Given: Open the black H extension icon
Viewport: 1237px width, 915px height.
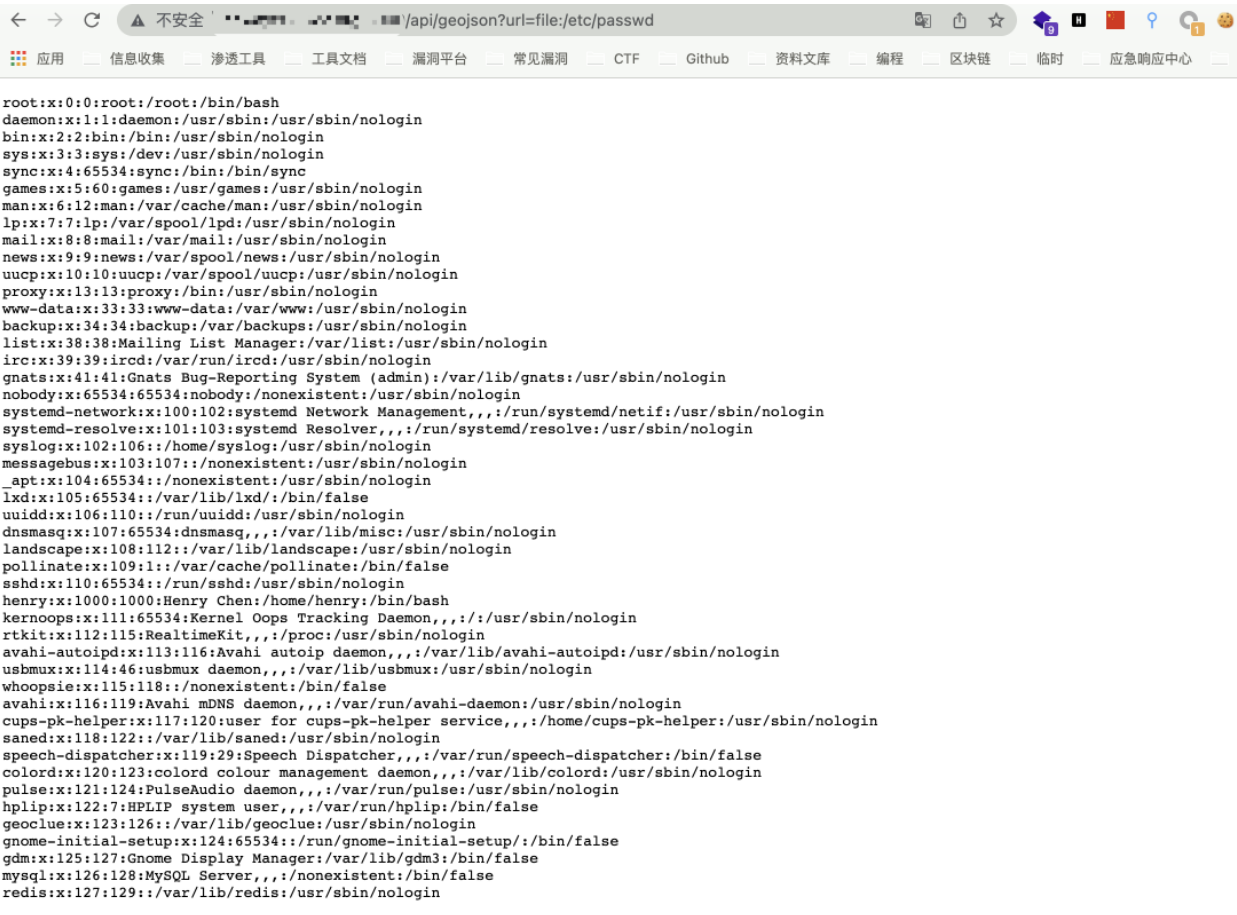Looking at the screenshot, I should click(x=1079, y=20).
